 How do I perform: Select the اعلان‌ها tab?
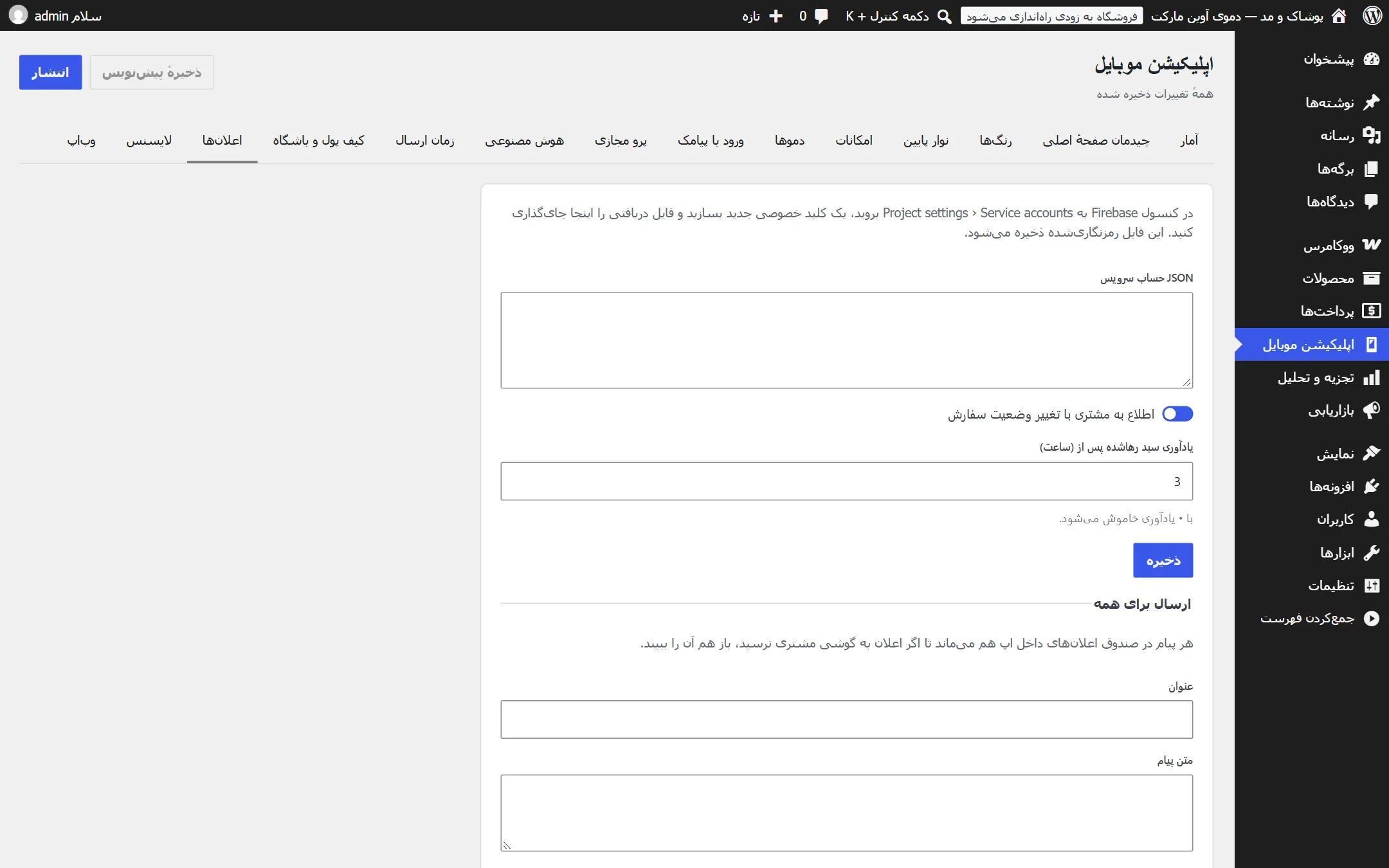click(x=222, y=140)
